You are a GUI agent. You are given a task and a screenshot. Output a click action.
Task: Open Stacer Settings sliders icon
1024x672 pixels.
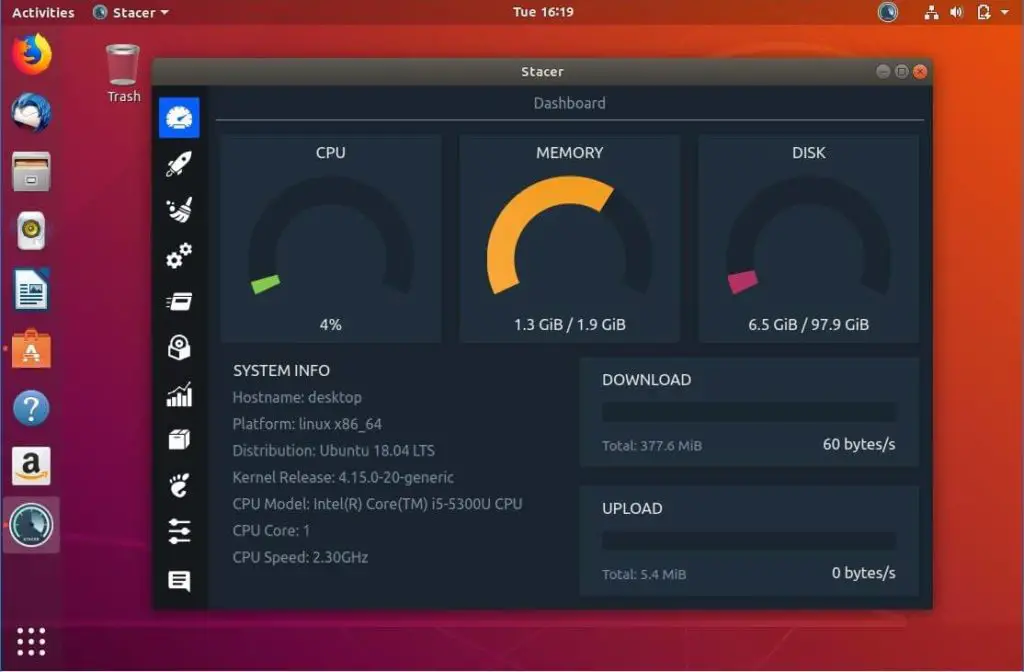click(179, 532)
